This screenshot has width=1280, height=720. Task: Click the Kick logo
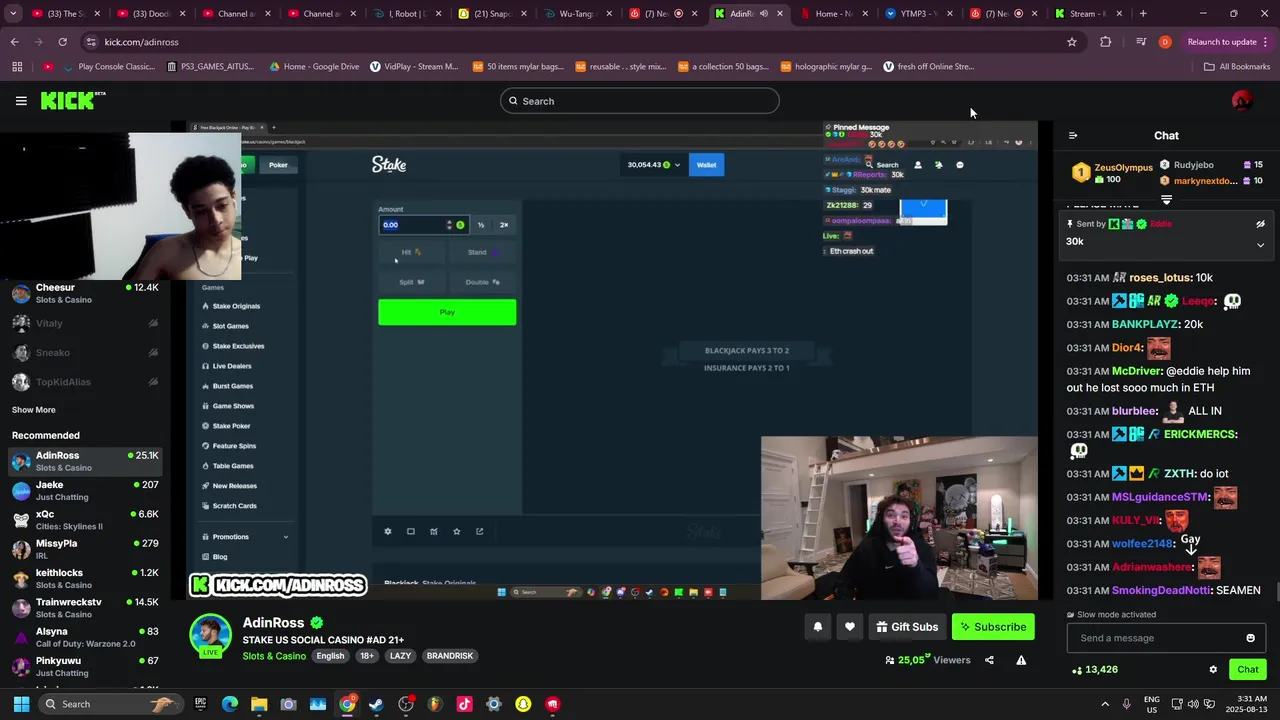(x=73, y=100)
